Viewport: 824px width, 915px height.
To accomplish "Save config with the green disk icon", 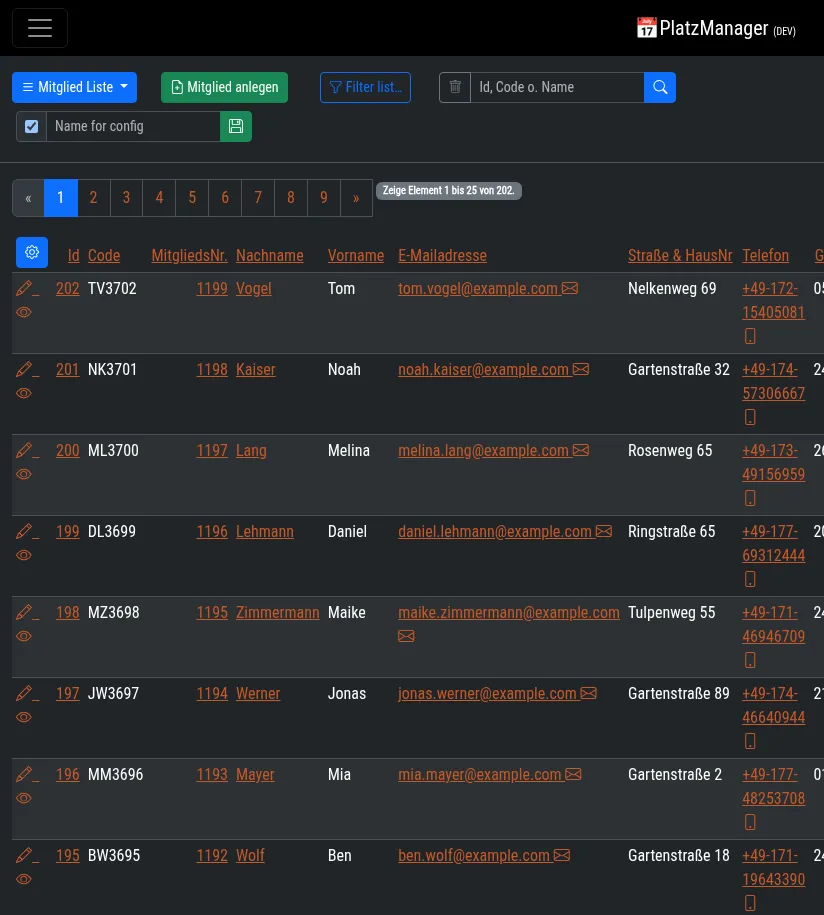I will tap(236, 127).
